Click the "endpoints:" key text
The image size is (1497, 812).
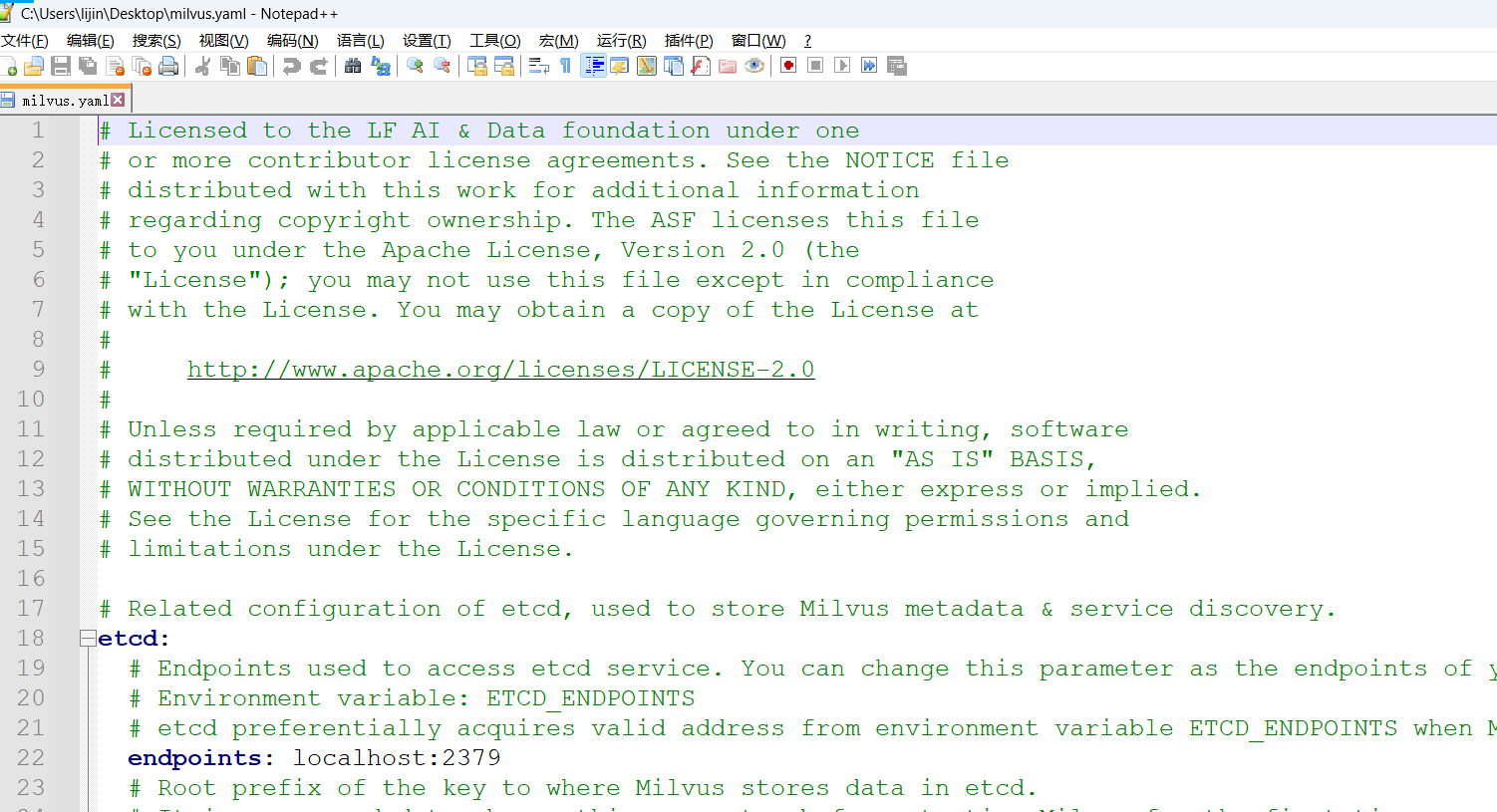[201, 758]
